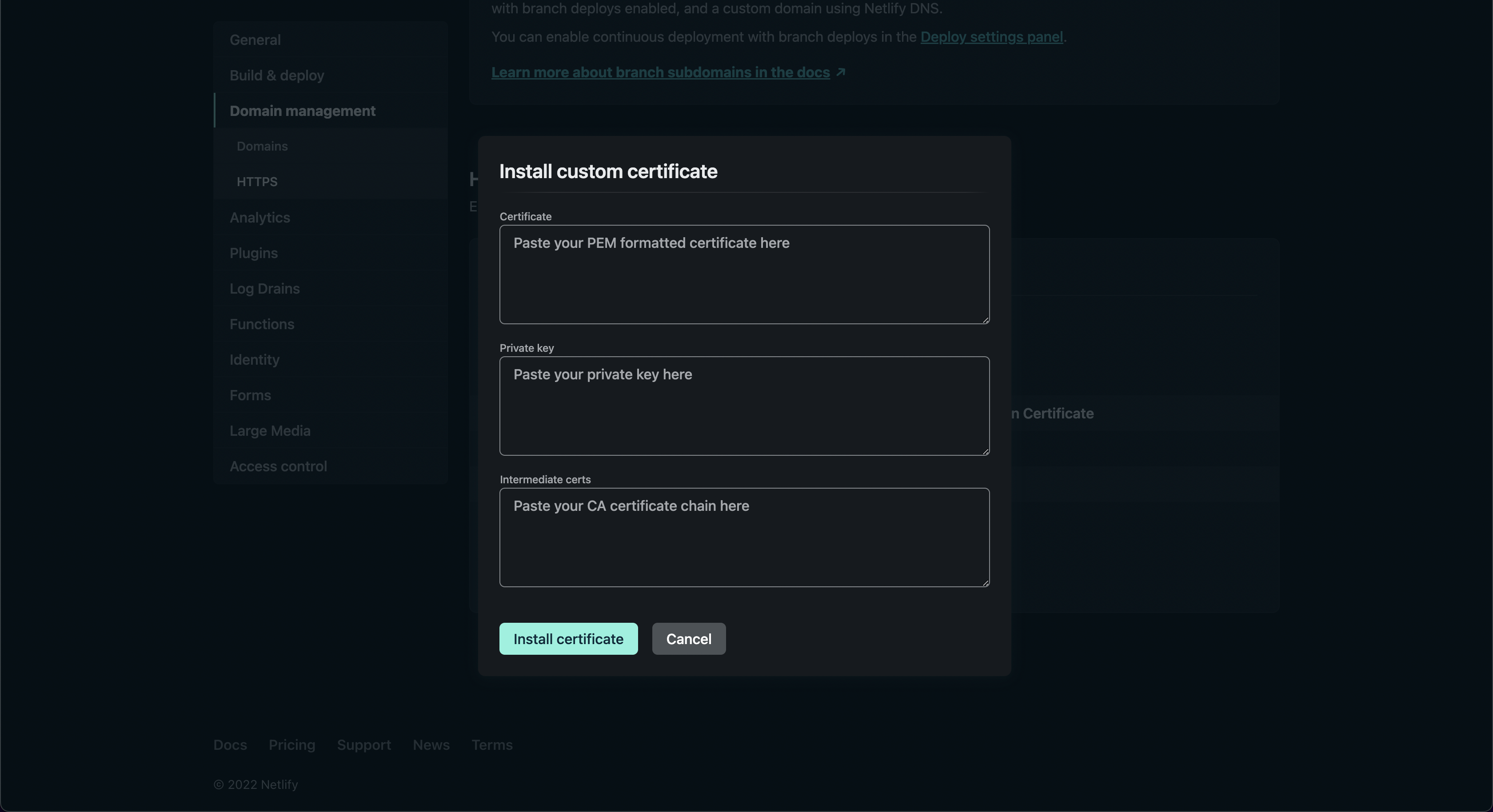This screenshot has height=812, width=1493.
Task: Open Identity settings
Action: [255, 359]
